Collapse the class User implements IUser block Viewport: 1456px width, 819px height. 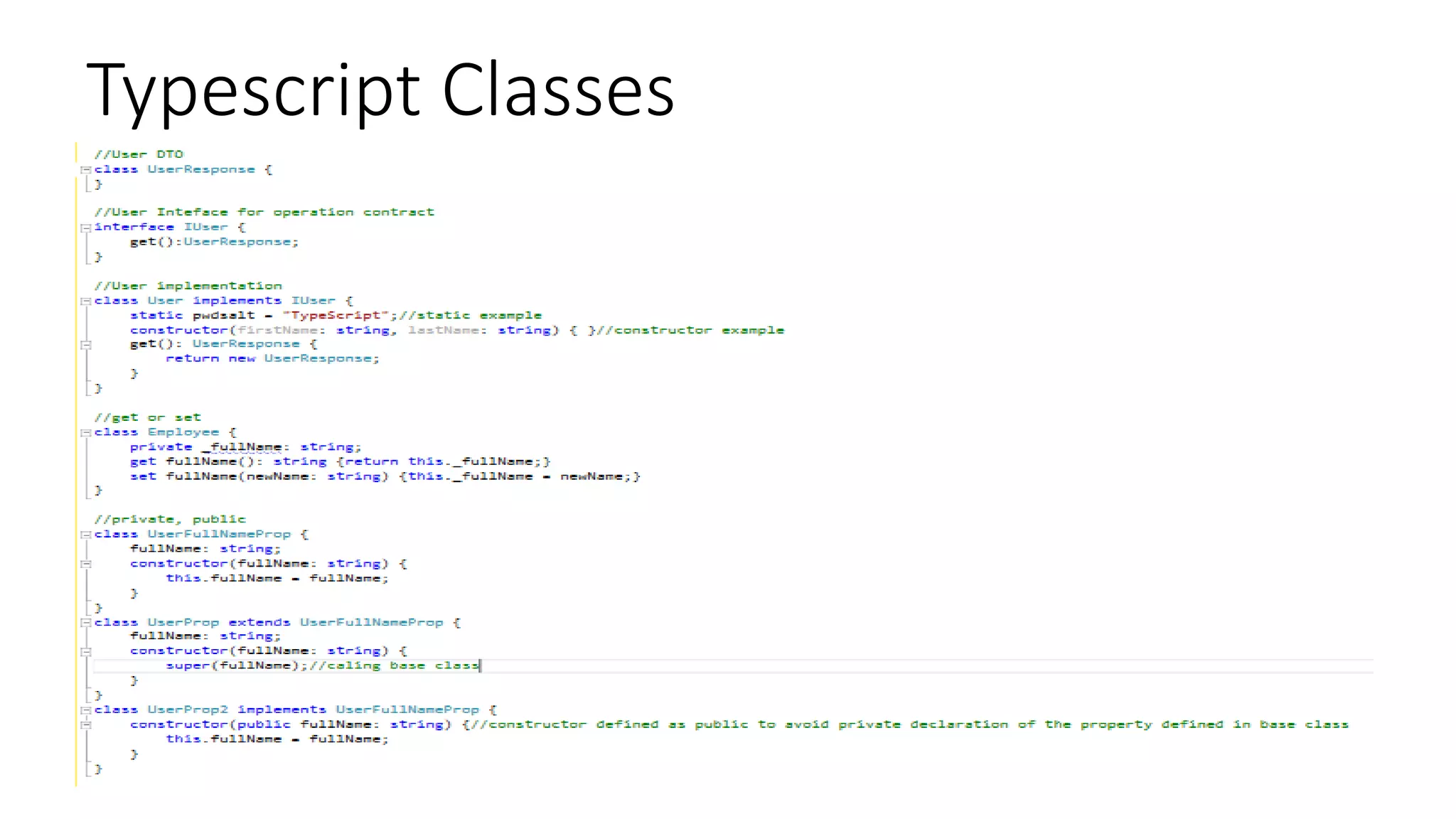(x=85, y=301)
